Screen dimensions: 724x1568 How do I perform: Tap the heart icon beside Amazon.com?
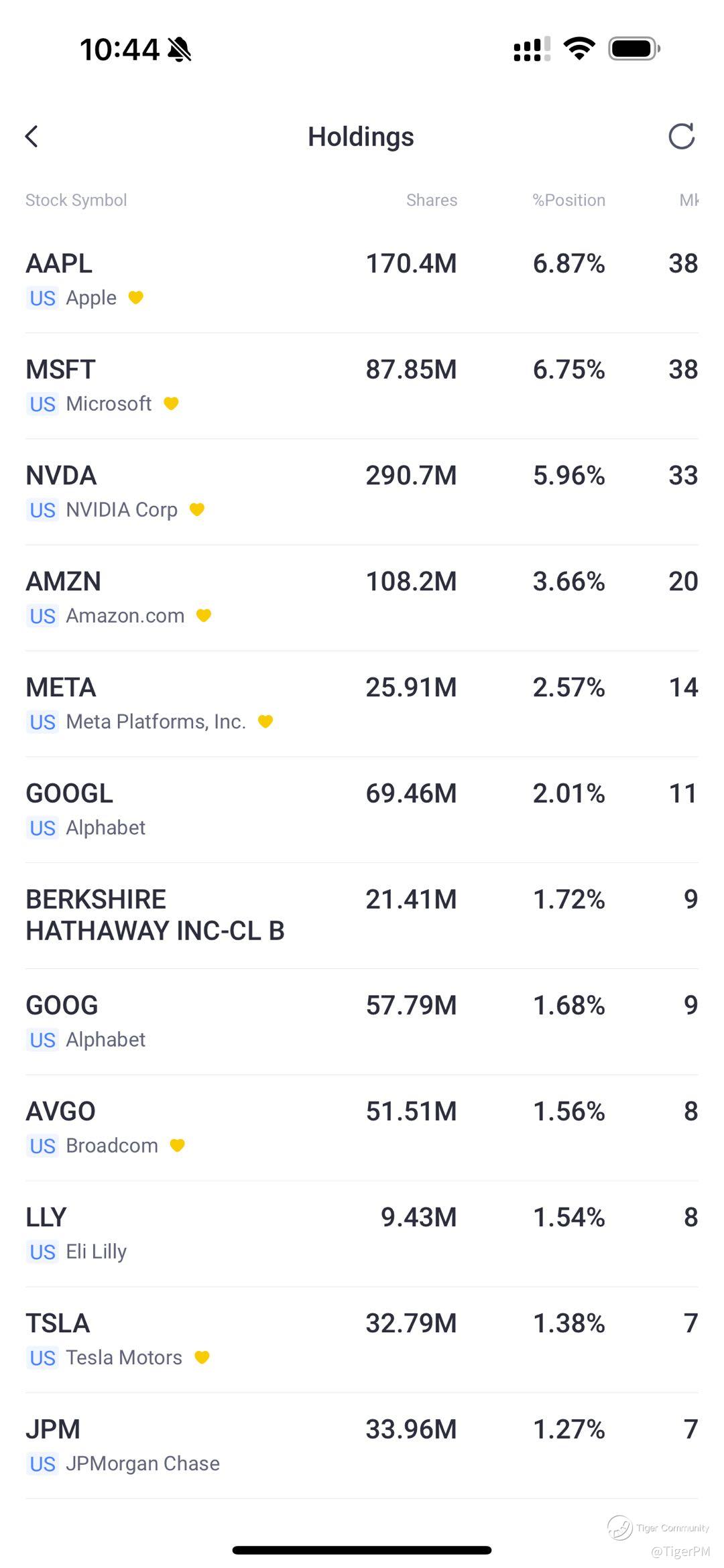pyautogui.click(x=204, y=616)
